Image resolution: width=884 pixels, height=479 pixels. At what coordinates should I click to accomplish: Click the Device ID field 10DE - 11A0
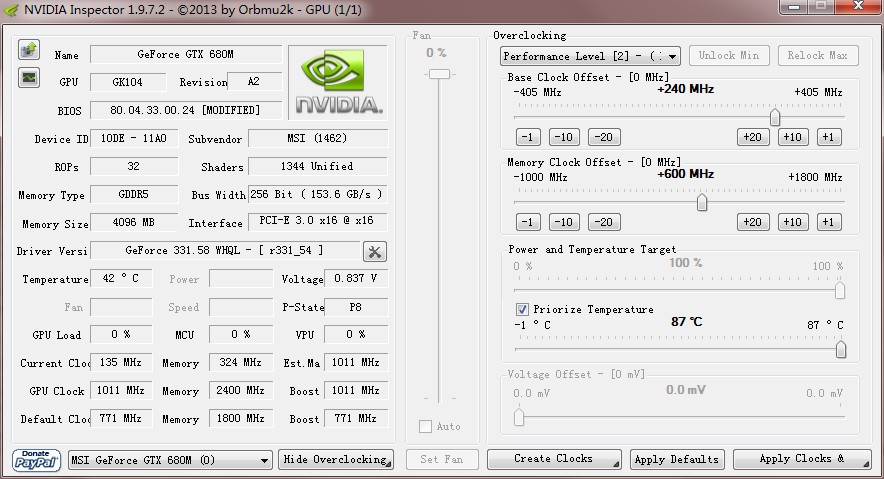click(x=134, y=138)
